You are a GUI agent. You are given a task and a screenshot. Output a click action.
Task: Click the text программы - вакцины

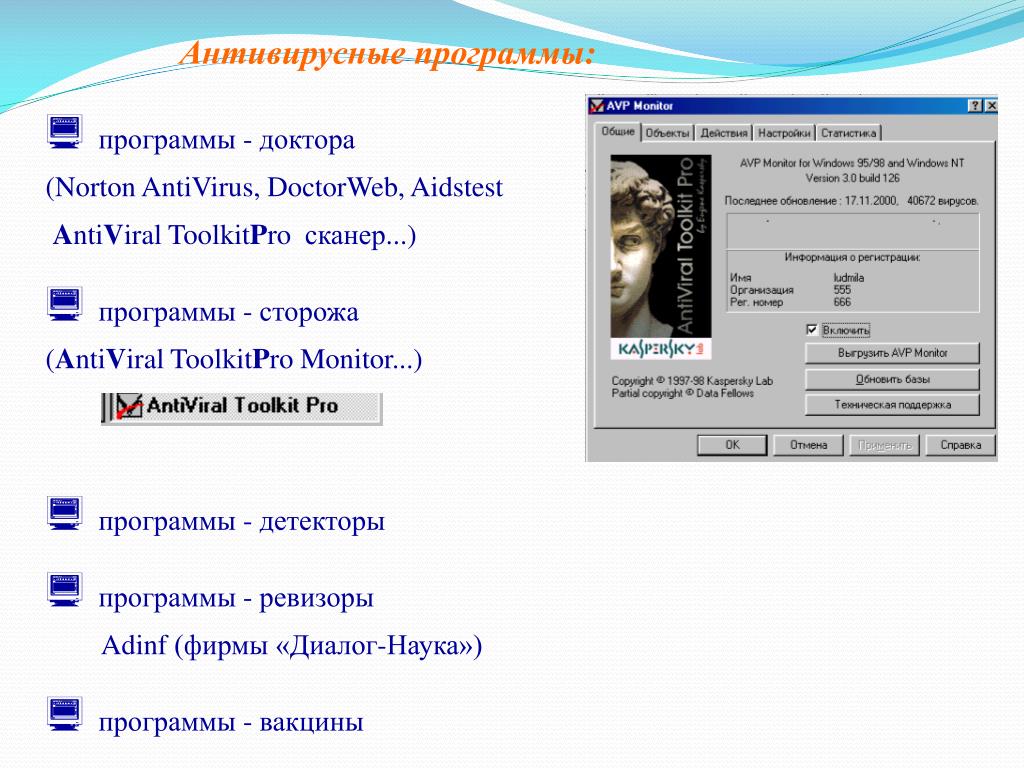[231, 722]
